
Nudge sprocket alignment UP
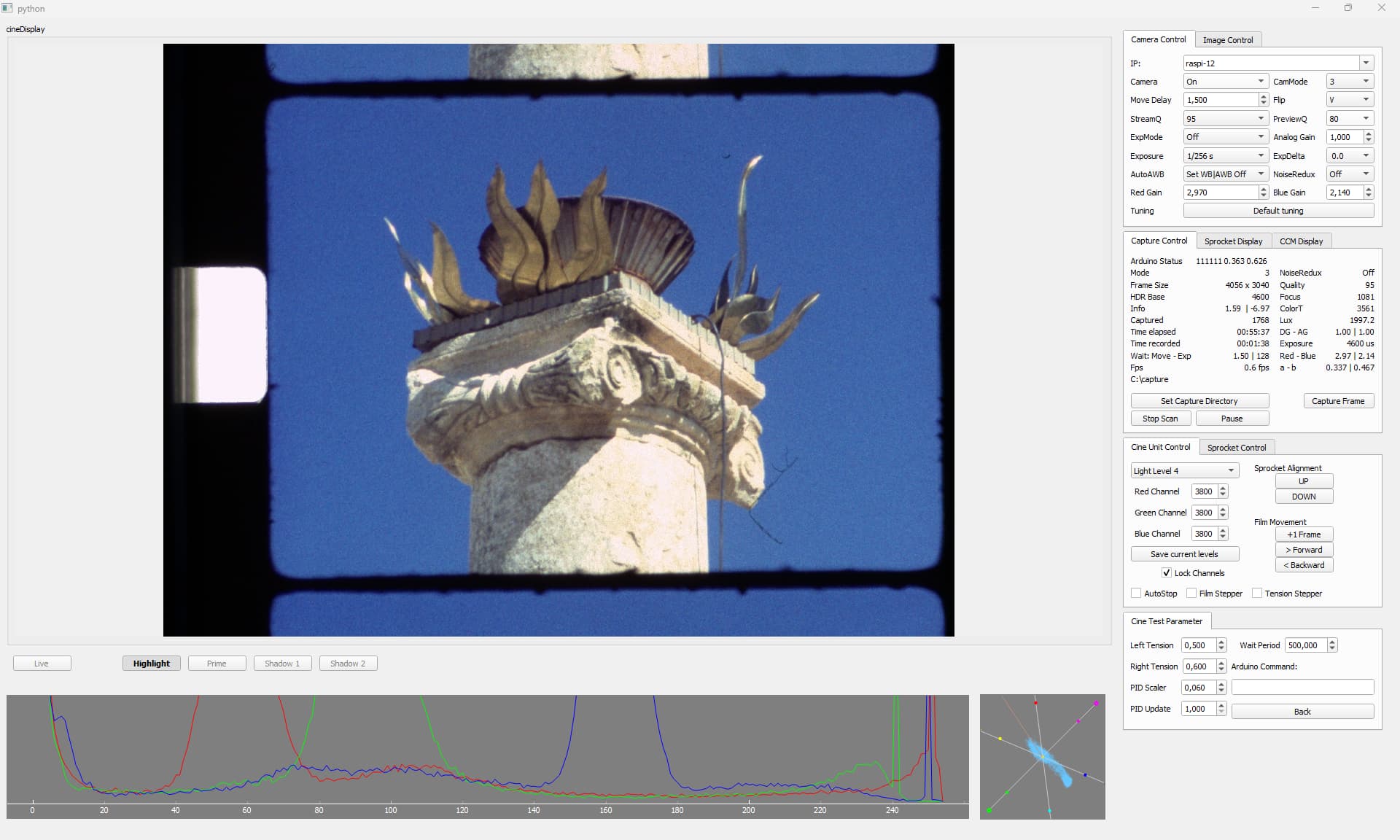1304,481
